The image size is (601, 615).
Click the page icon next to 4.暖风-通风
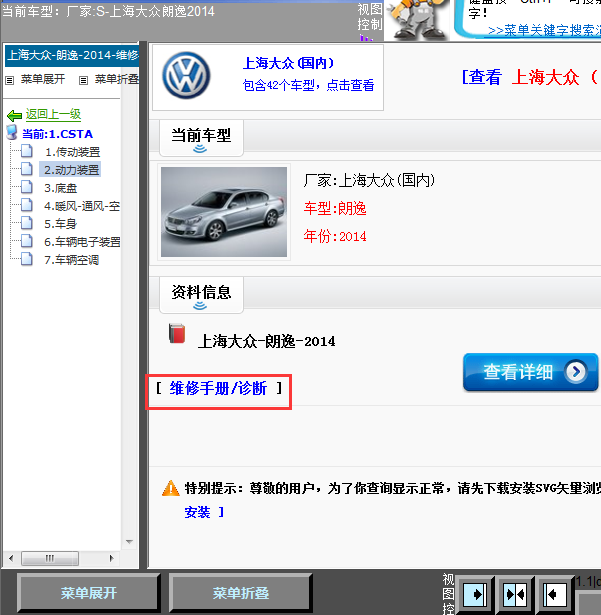[x=27, y=205]
